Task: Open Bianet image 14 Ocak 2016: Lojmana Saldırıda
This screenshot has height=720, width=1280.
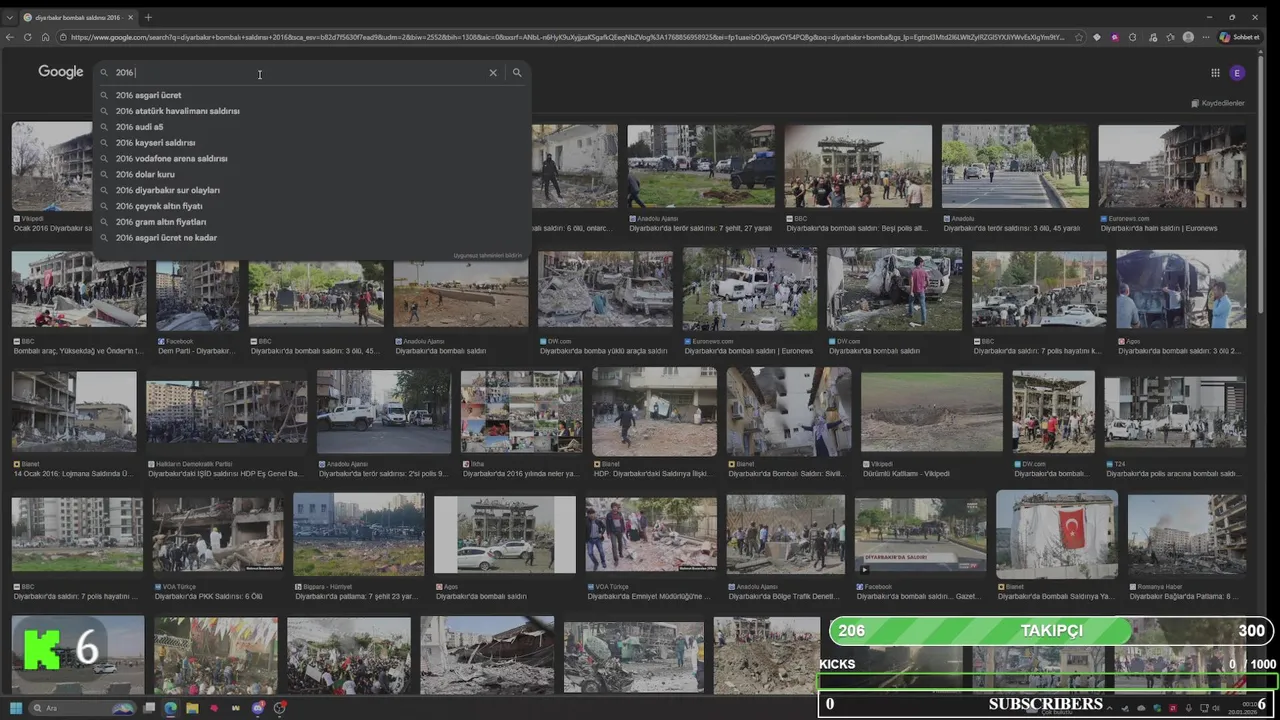Action: pyautogui.click(x=74, y=412)
